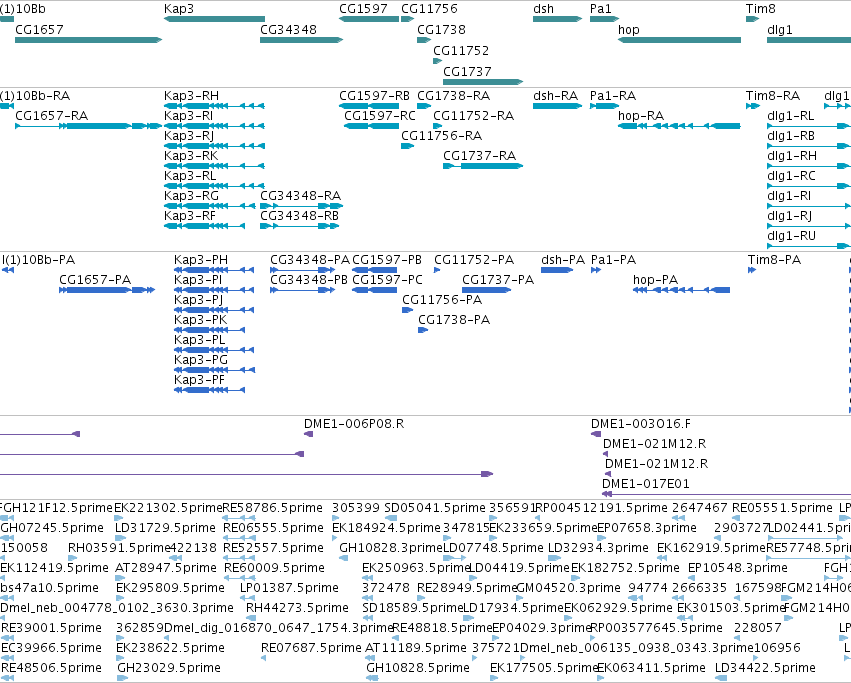Select the Kap3-RF transcript
The image size is (851, 683).
(x=205, y=226)
